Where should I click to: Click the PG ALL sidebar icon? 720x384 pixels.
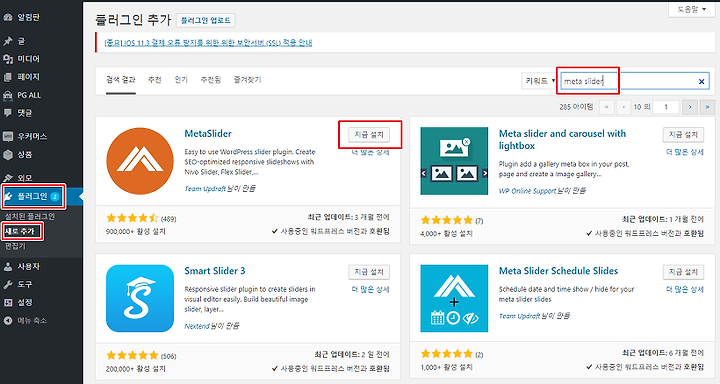(8, 95)
